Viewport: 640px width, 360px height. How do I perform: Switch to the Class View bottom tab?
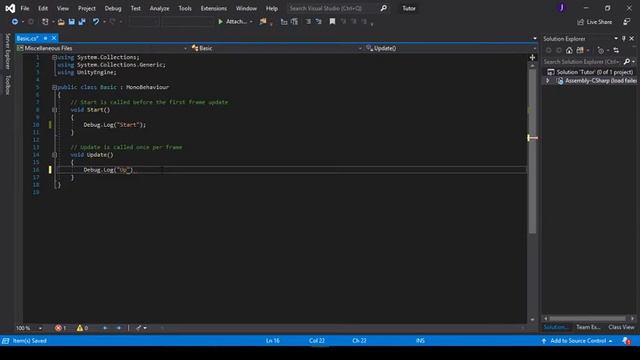(x=621, y=327)
